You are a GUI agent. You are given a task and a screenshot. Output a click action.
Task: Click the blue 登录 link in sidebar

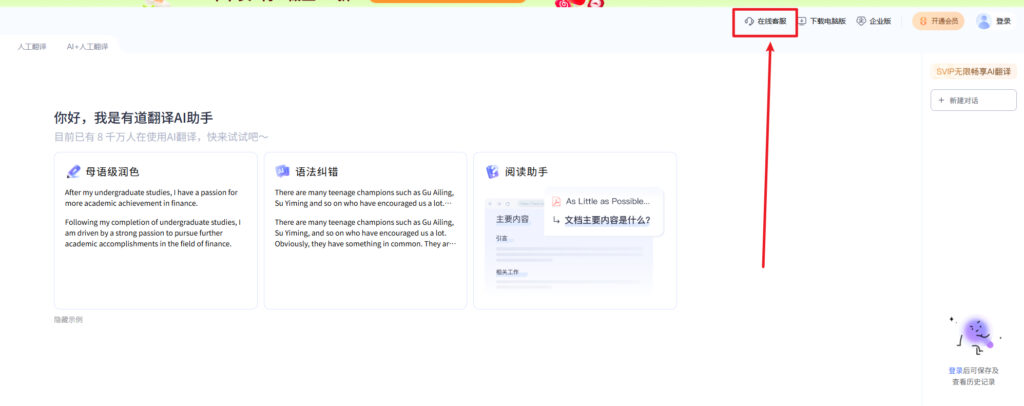[x=956, y=370]
